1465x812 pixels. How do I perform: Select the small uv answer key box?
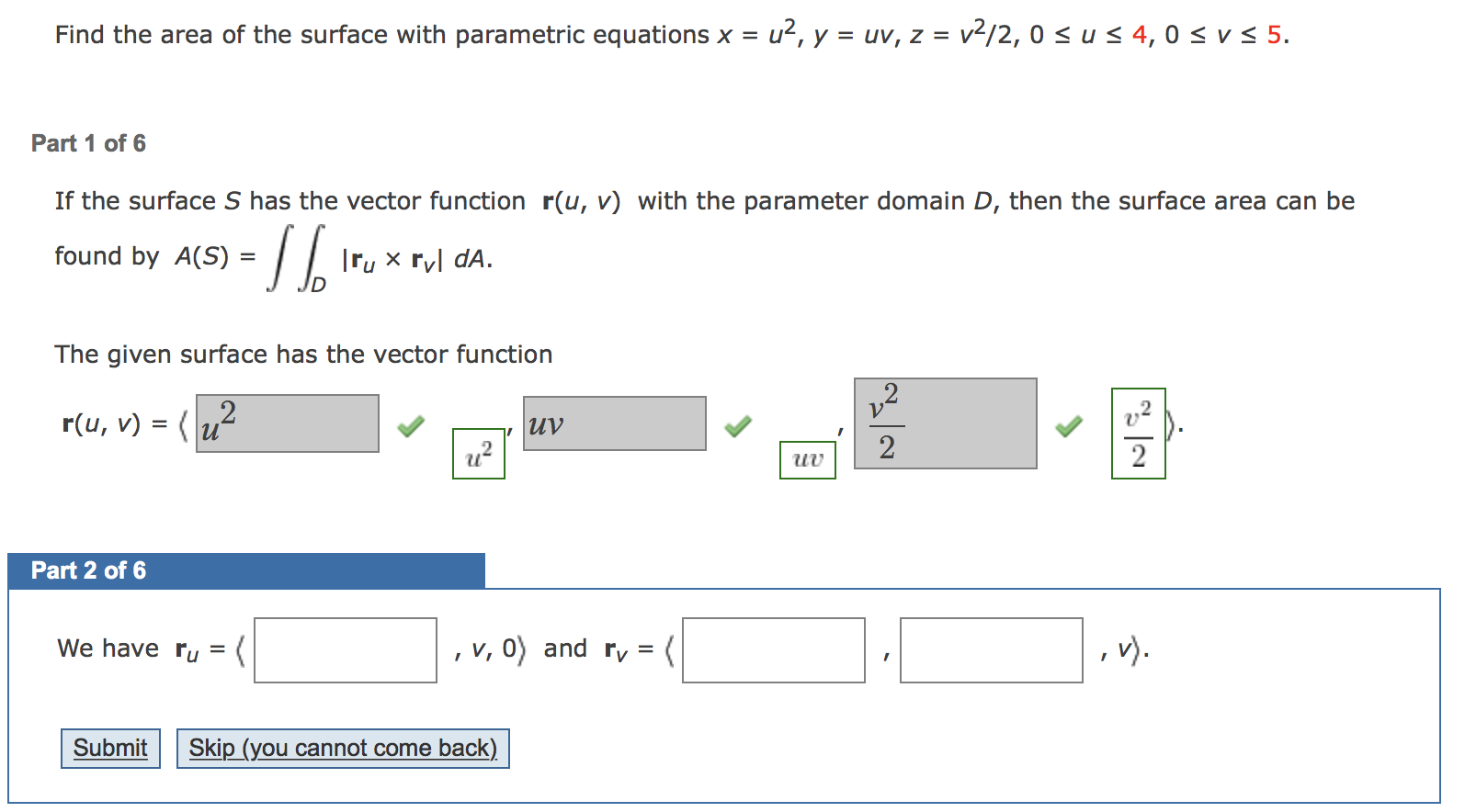pos(806,459)
